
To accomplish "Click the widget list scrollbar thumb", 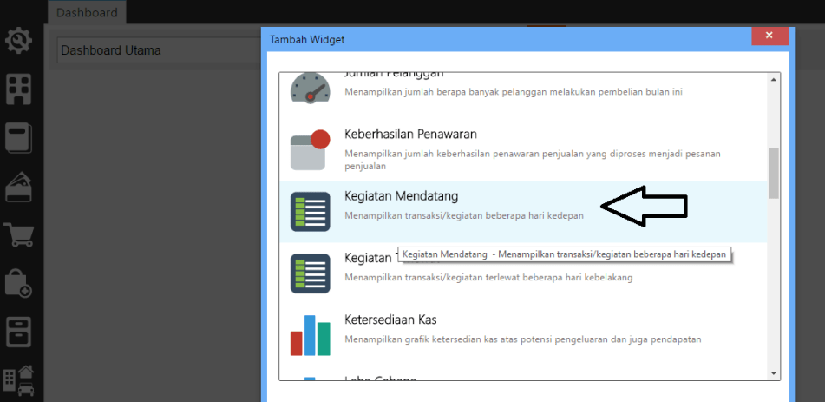I will coord(773,173).
